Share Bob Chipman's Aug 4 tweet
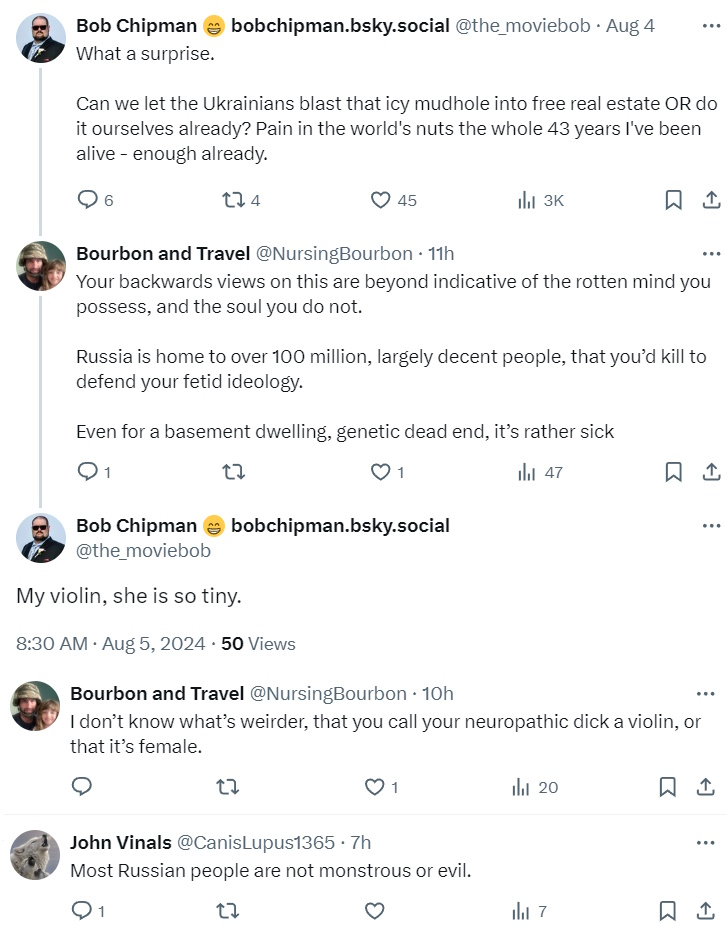This screenshot has width=727, height=926. pos(711,200)
